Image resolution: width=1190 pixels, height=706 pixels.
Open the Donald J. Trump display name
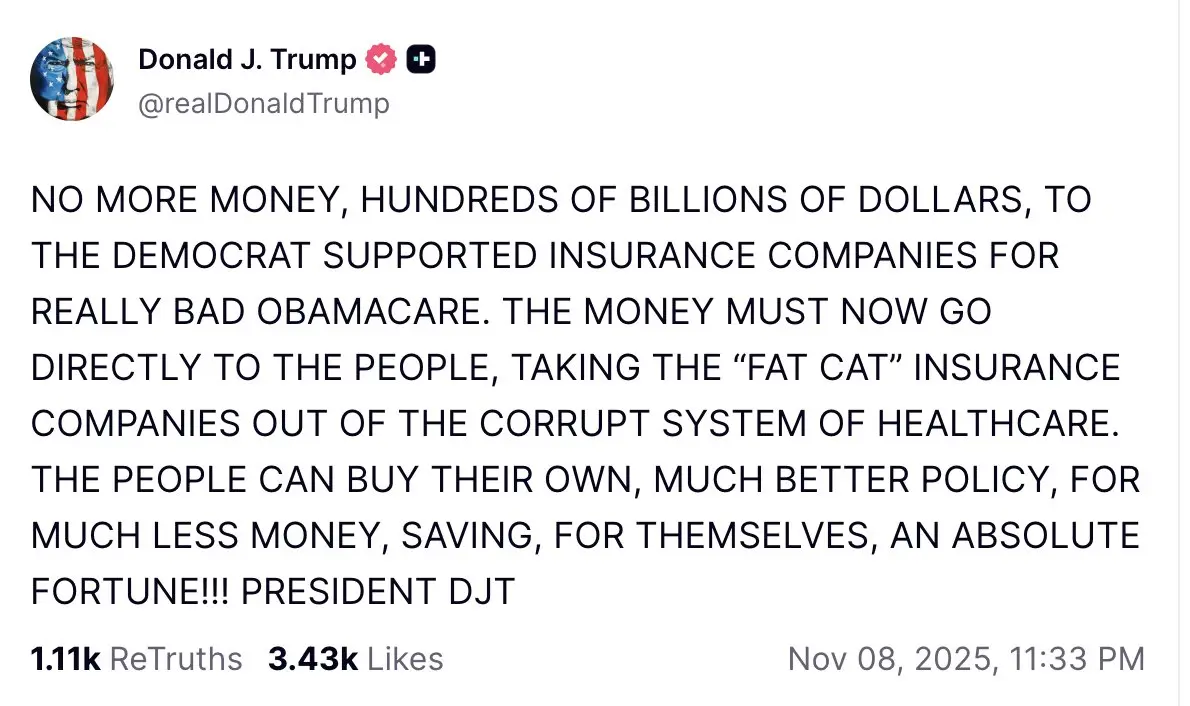(x=247, y=59)
